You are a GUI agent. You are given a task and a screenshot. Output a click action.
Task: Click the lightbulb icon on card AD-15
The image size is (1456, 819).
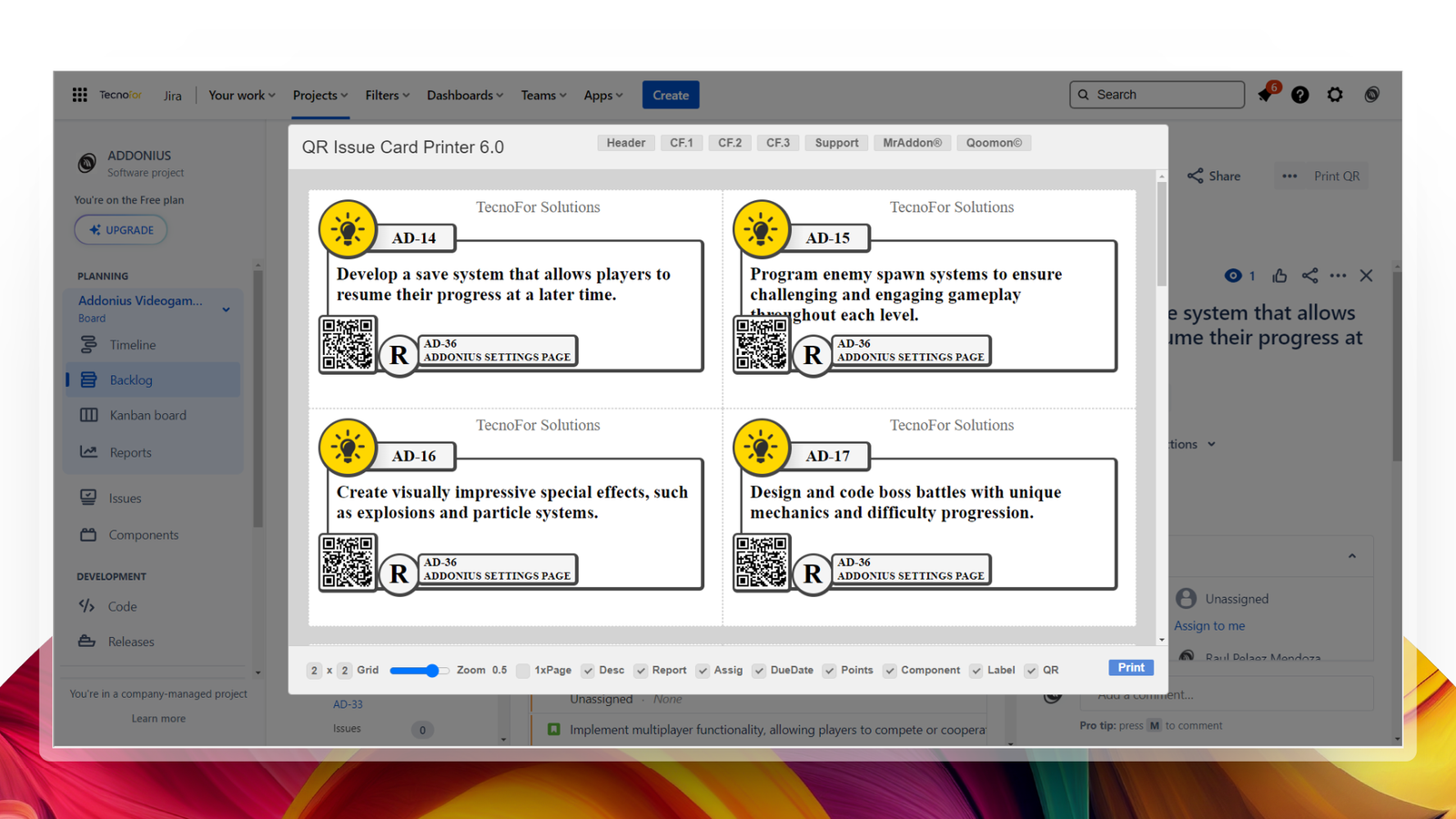tap(762, 228)
